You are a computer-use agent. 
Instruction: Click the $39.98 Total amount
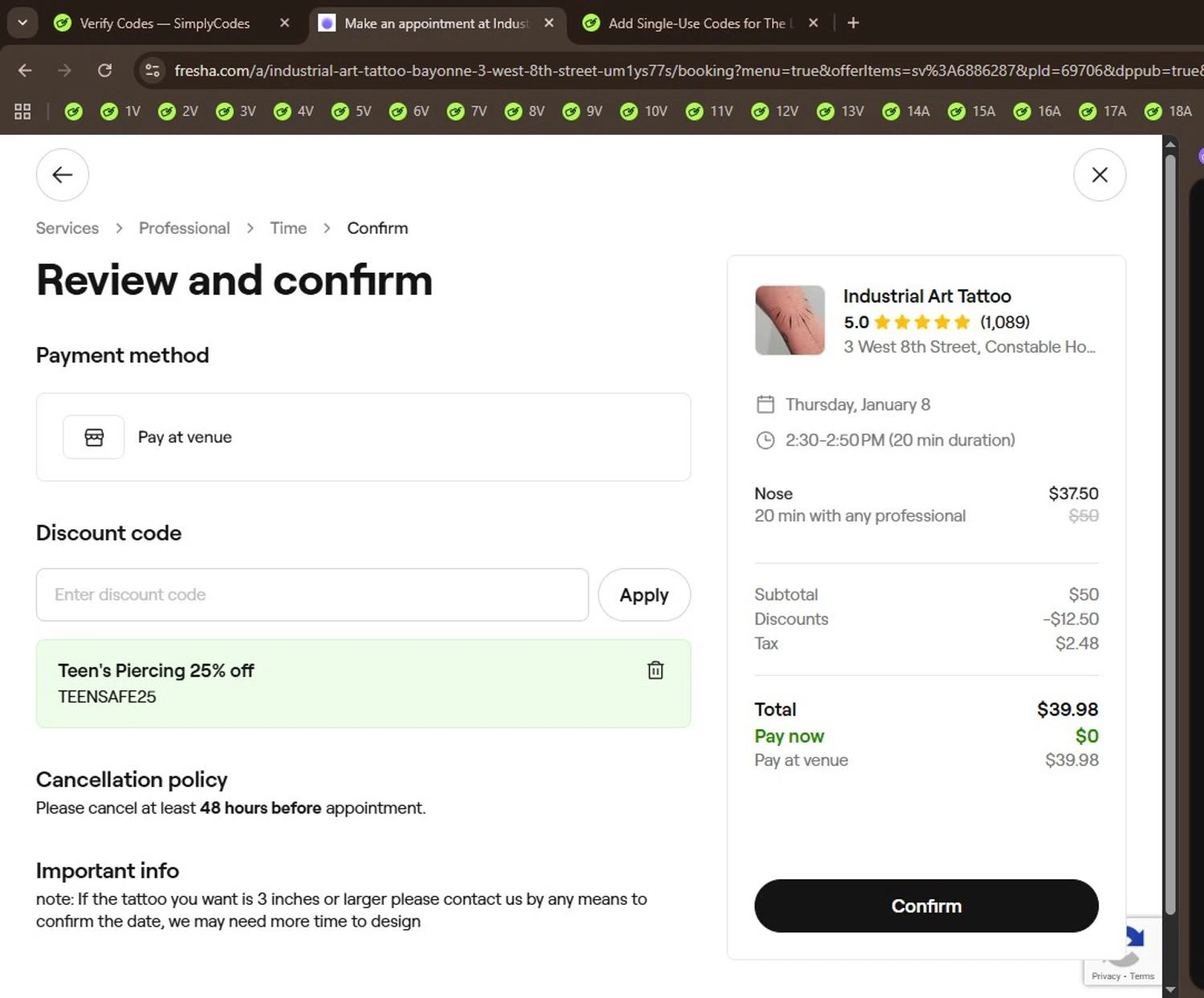(x=1068, y=710)
